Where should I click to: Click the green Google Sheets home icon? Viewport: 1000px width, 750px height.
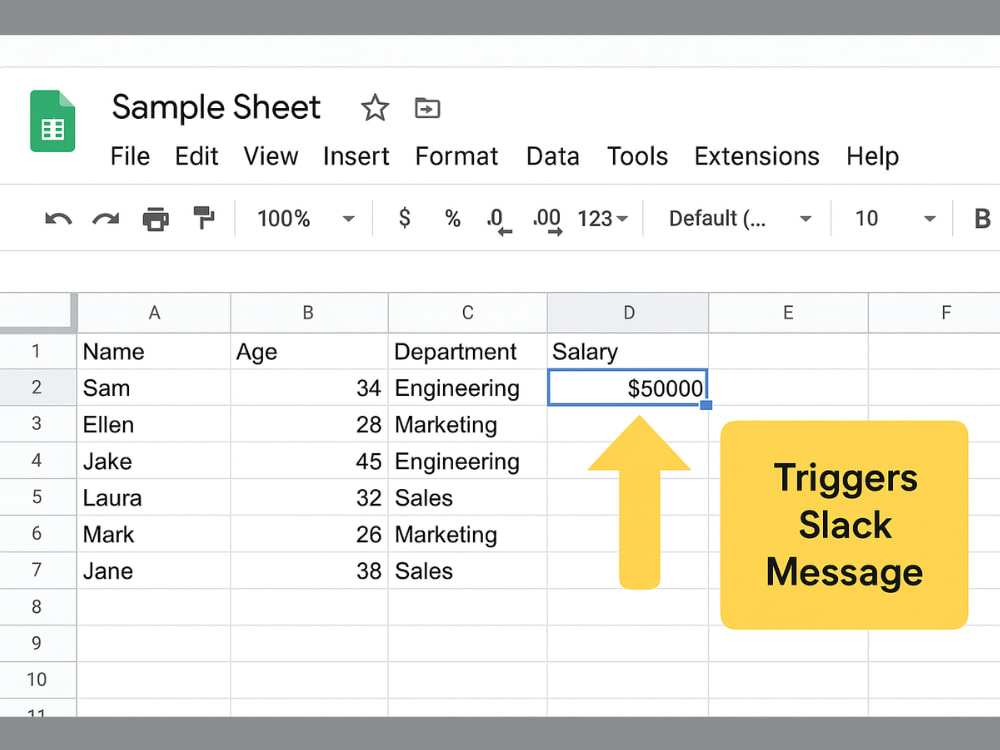pos(52,121)
